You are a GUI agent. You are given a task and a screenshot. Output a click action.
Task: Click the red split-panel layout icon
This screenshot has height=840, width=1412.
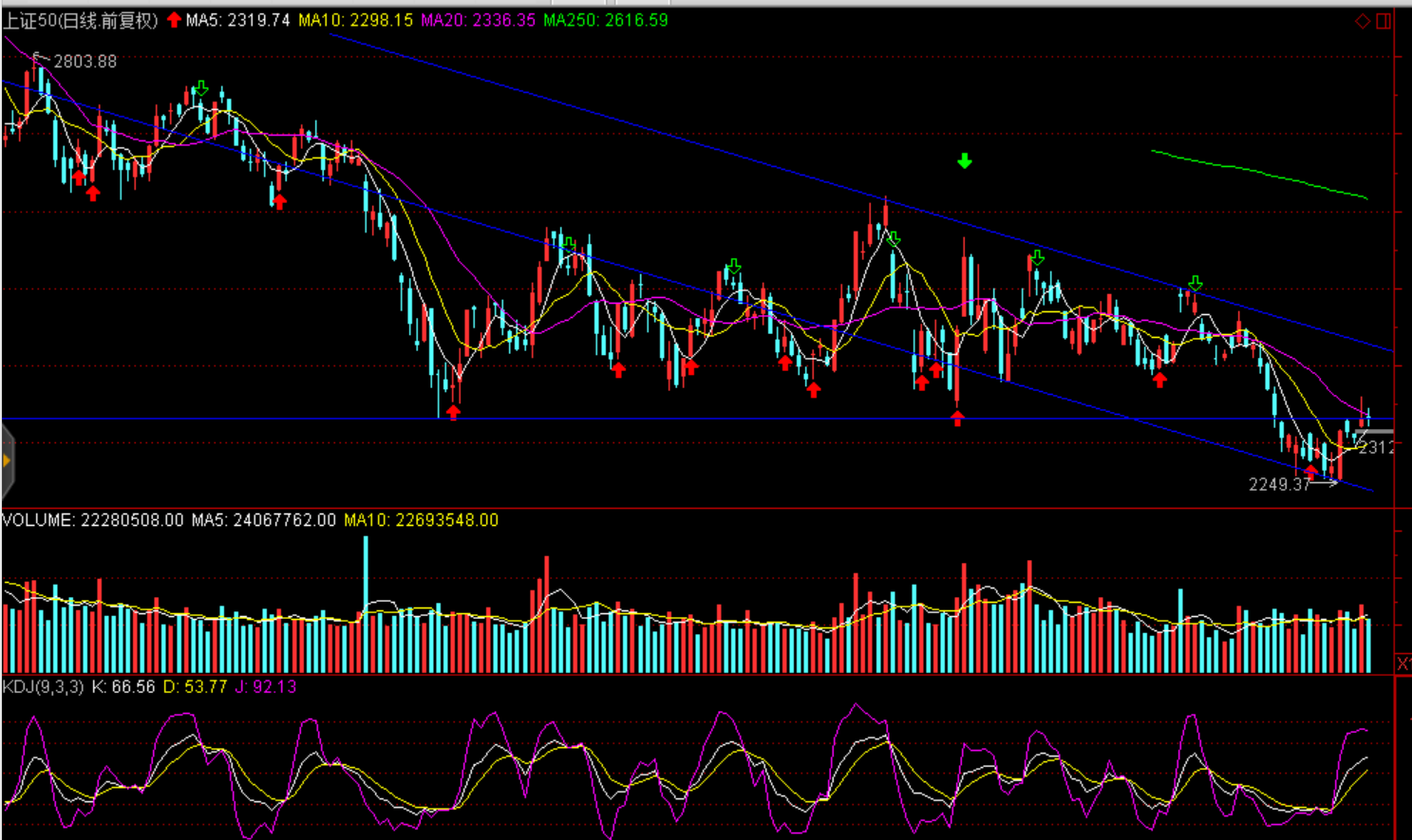click(x=1384, y=21)
